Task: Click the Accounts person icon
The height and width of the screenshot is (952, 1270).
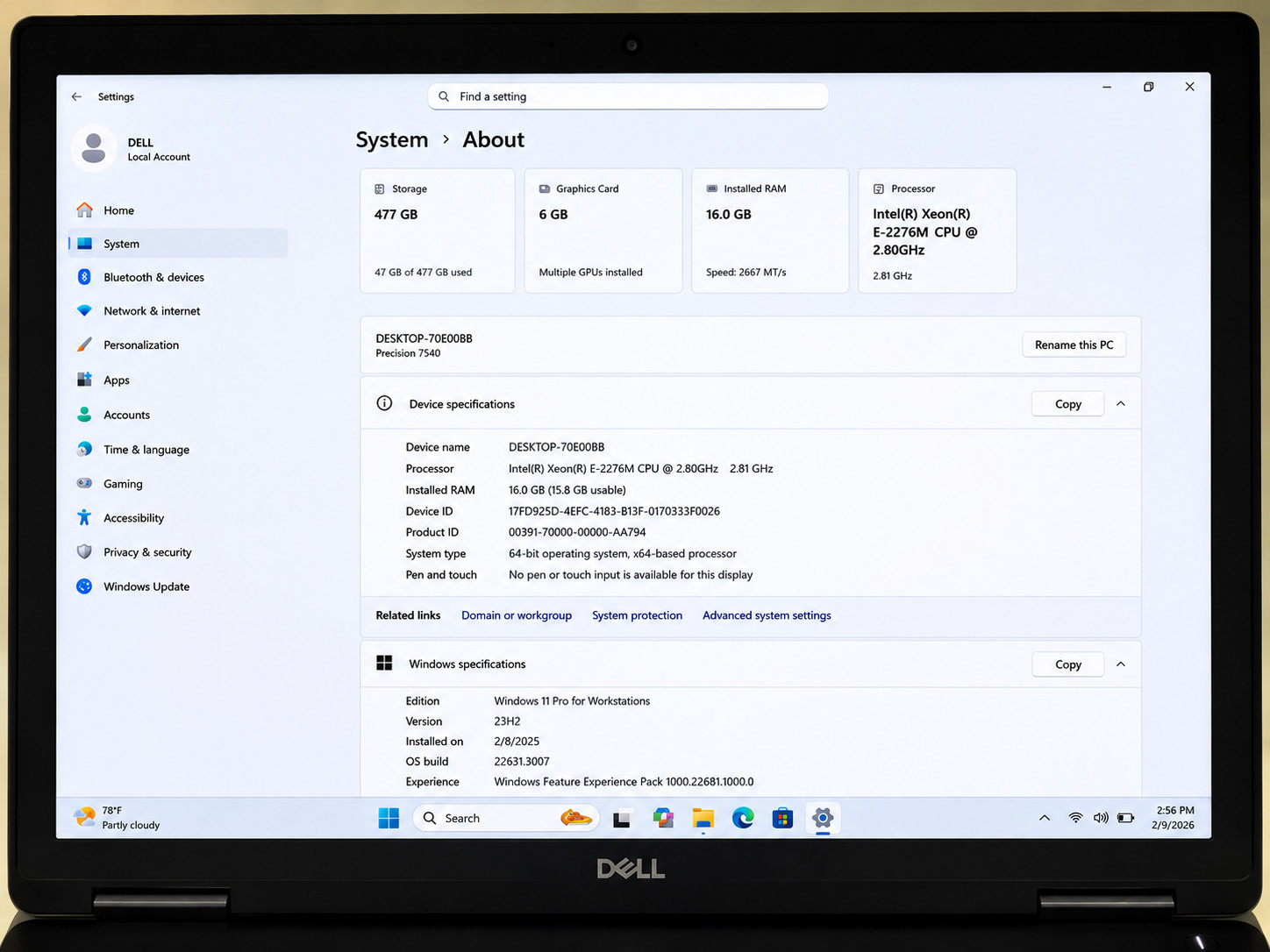Action: point(84,415)
